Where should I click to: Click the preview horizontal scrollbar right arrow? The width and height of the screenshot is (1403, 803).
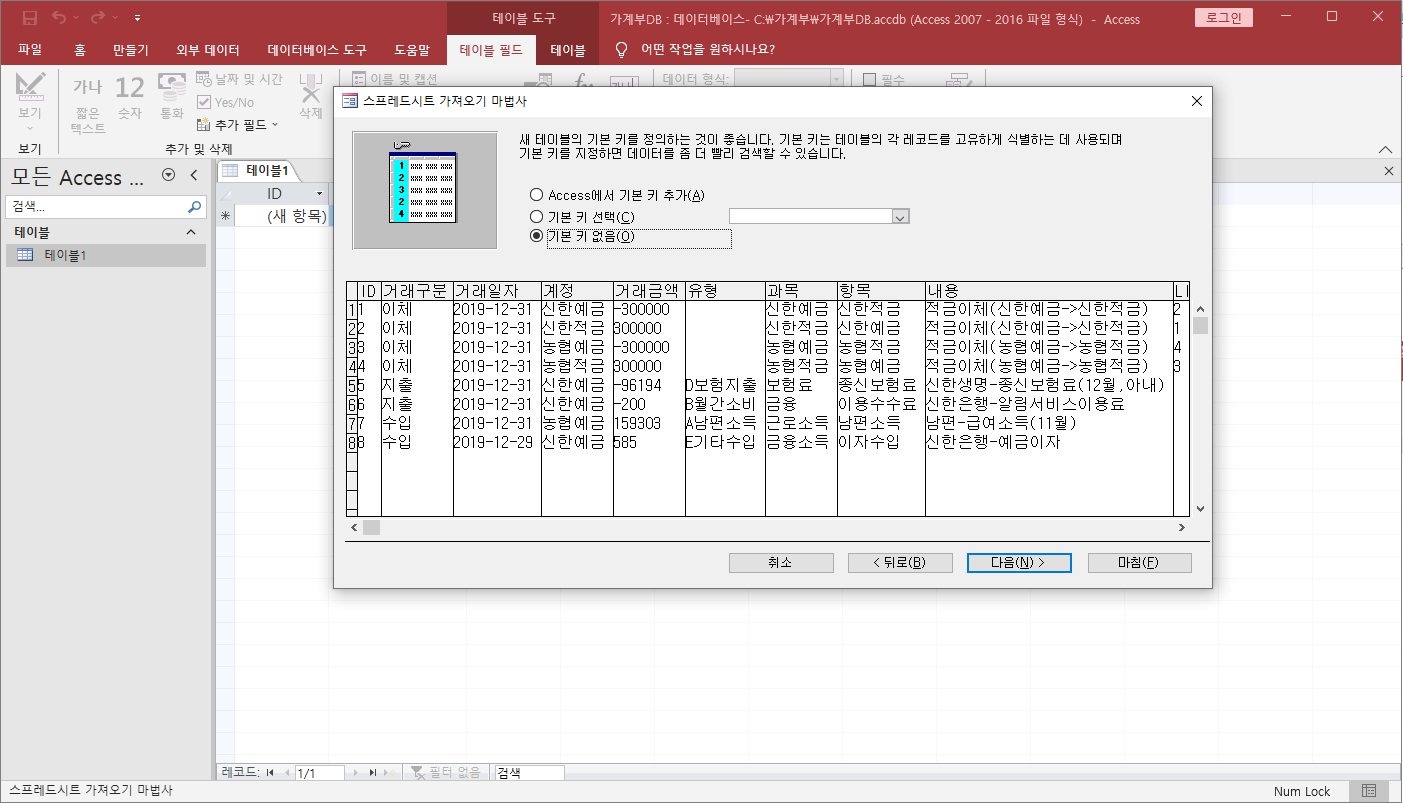pyautogui.click(x=1181, y=527)
